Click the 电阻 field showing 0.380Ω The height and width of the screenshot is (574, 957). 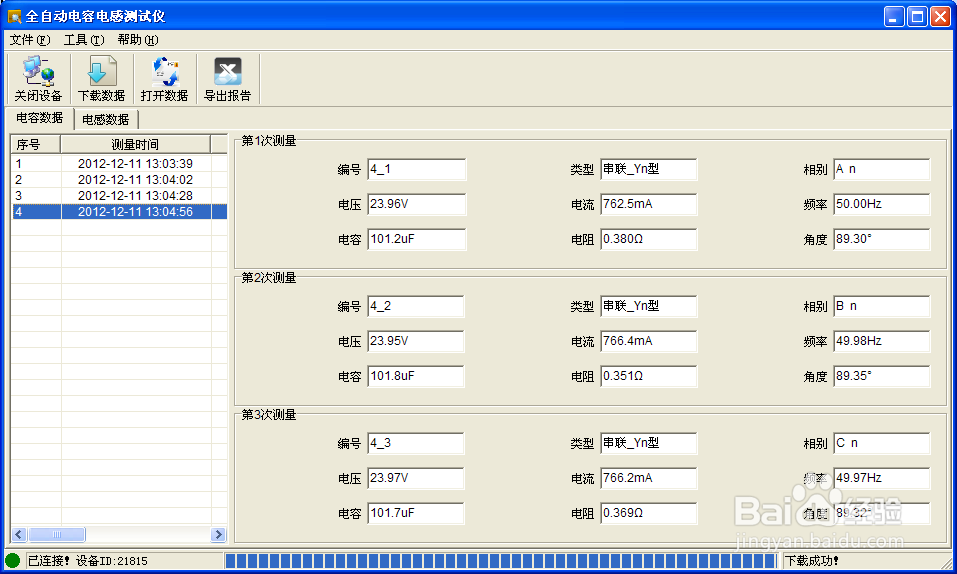[x=648, y=239]
